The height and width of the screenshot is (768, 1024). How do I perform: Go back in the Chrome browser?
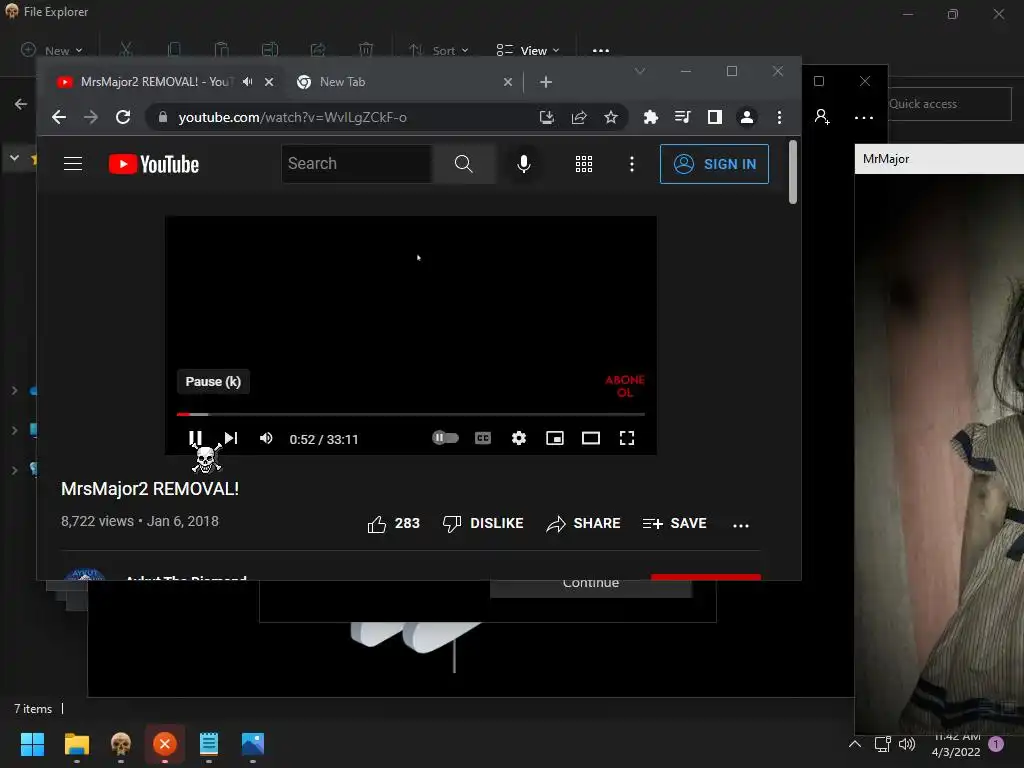click(59, 117)
